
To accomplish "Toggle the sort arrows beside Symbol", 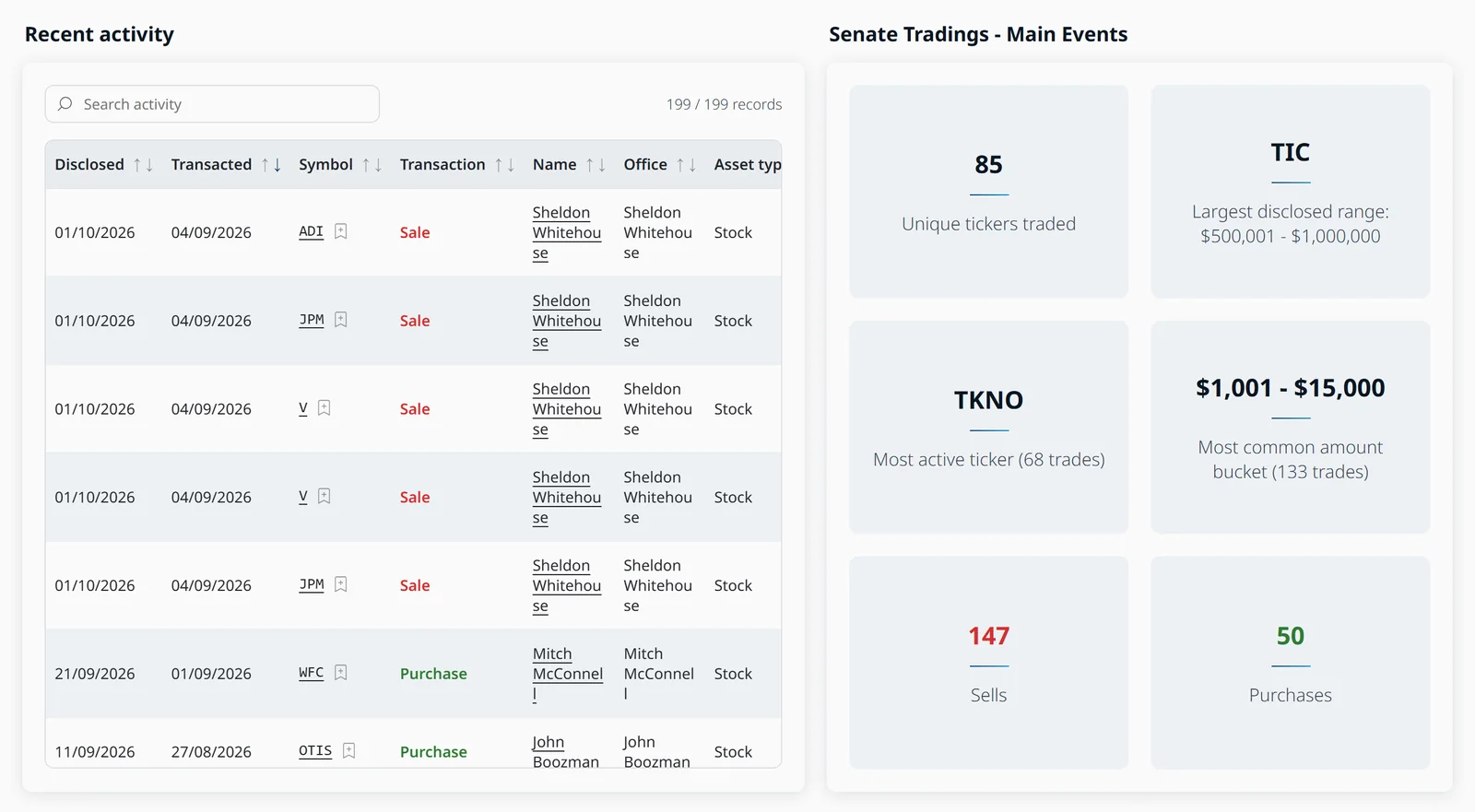I will point(372,165).
